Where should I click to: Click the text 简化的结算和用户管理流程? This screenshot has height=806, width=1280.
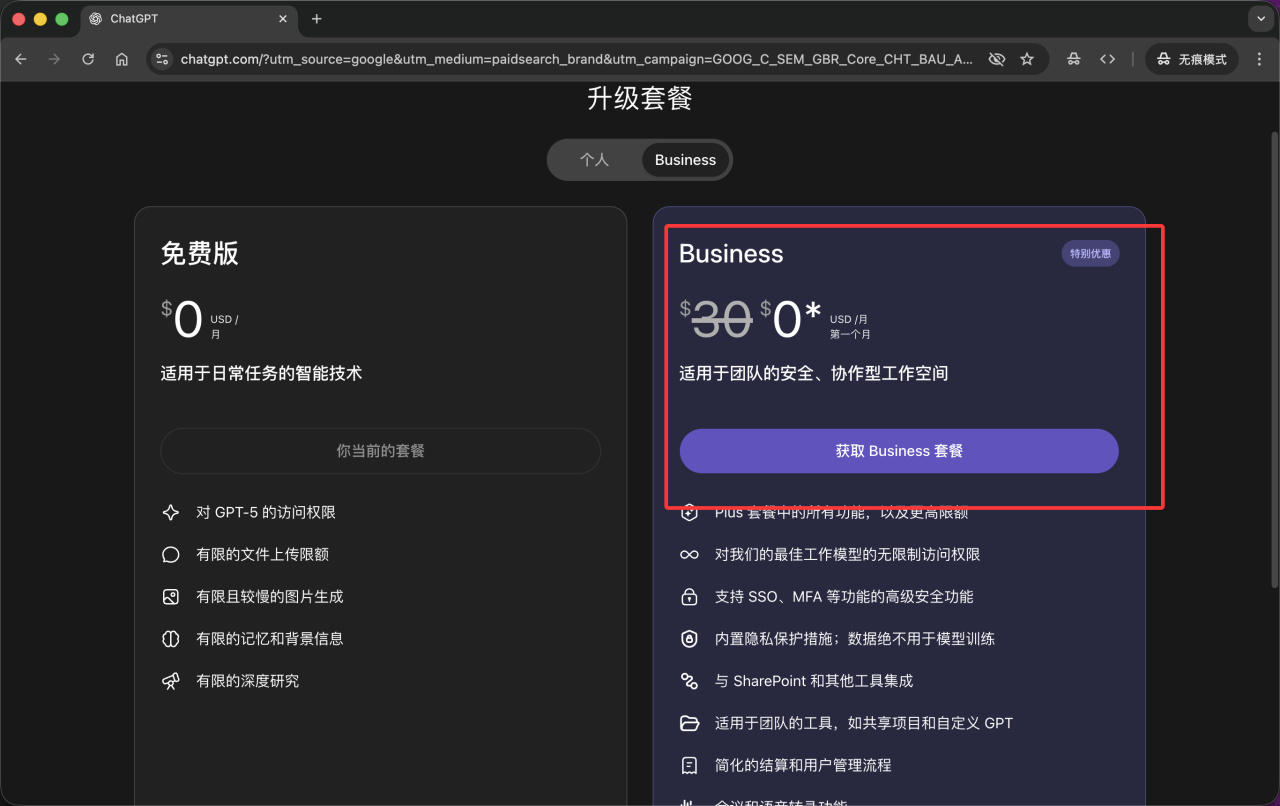[x=803, y=765]
